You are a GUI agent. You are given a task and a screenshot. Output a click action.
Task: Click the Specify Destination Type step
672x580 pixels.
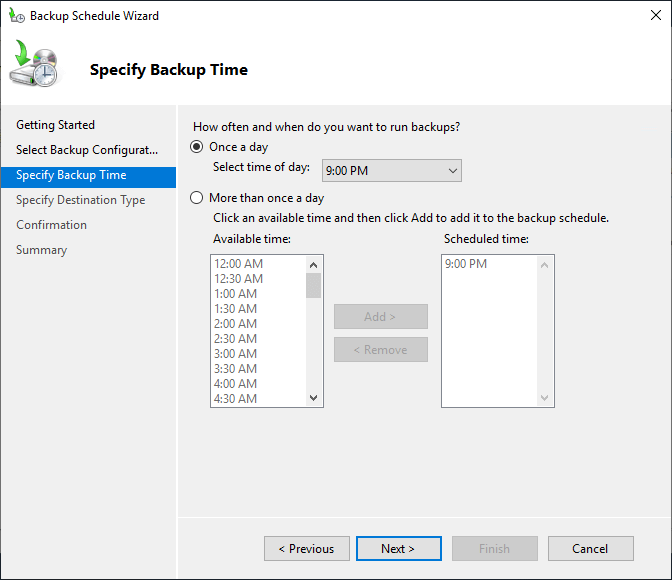click(x=81, y=200)
